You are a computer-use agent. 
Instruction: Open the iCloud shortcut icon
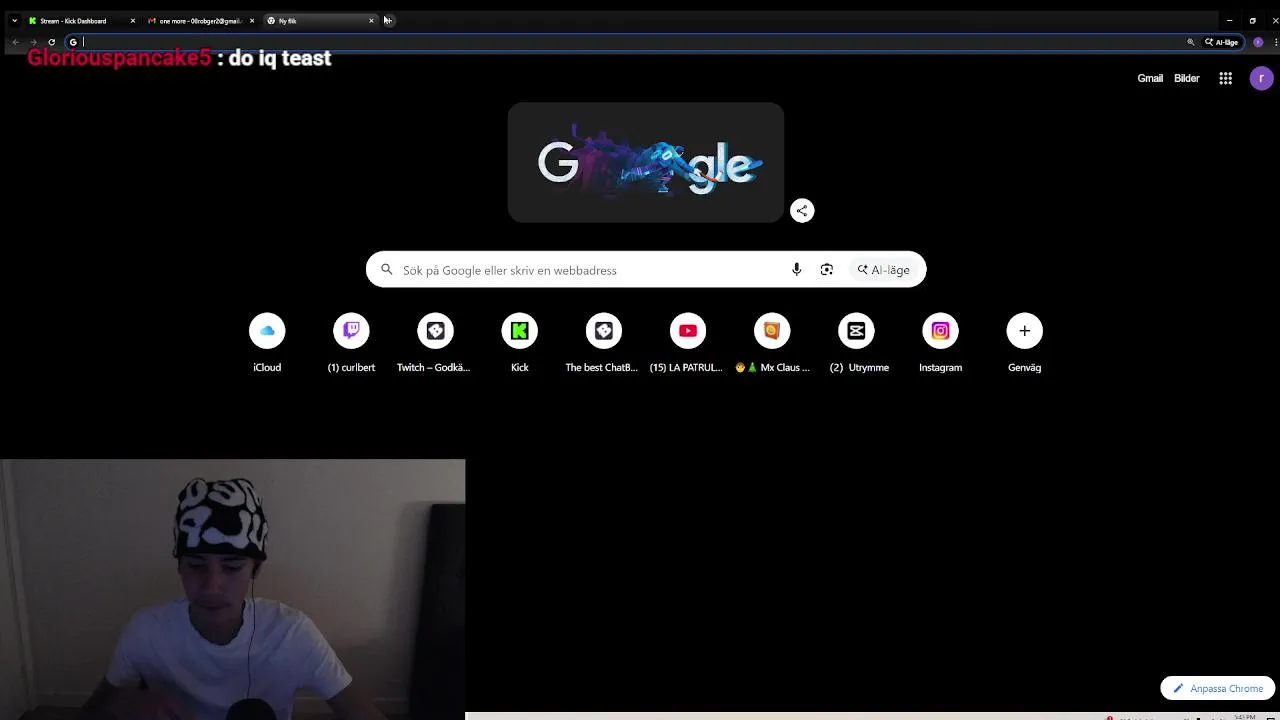pos(267,331)
